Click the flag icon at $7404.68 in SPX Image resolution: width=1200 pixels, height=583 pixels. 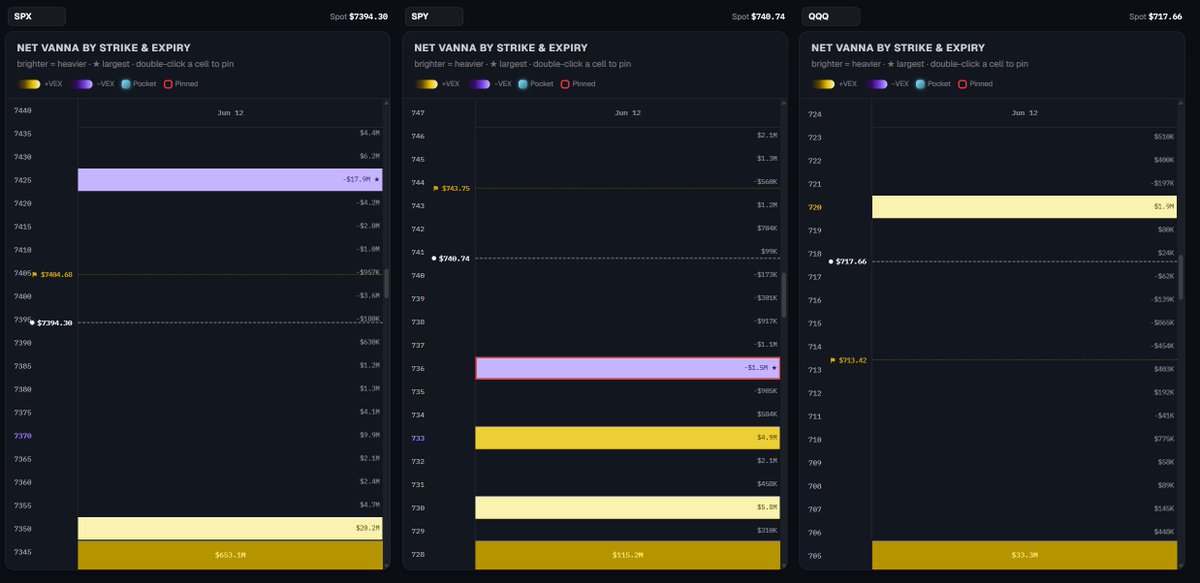34,274
